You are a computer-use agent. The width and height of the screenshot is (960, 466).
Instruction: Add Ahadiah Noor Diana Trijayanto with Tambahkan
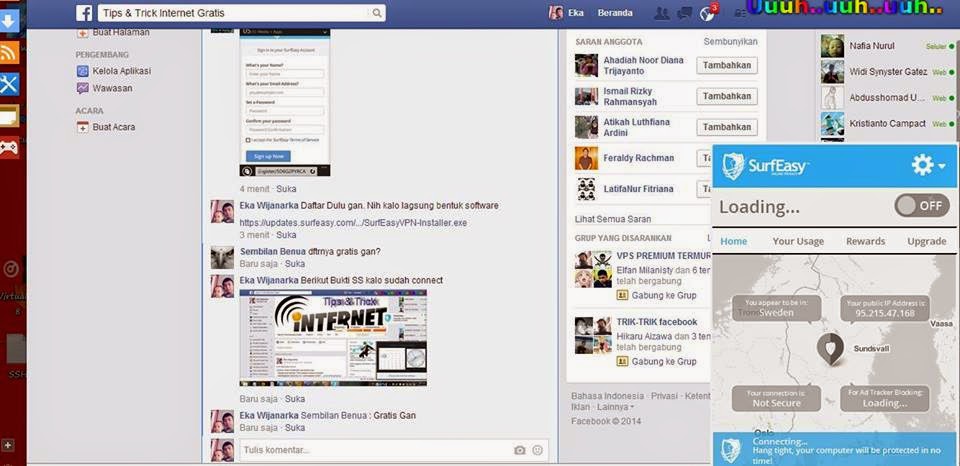coord(727,65)
